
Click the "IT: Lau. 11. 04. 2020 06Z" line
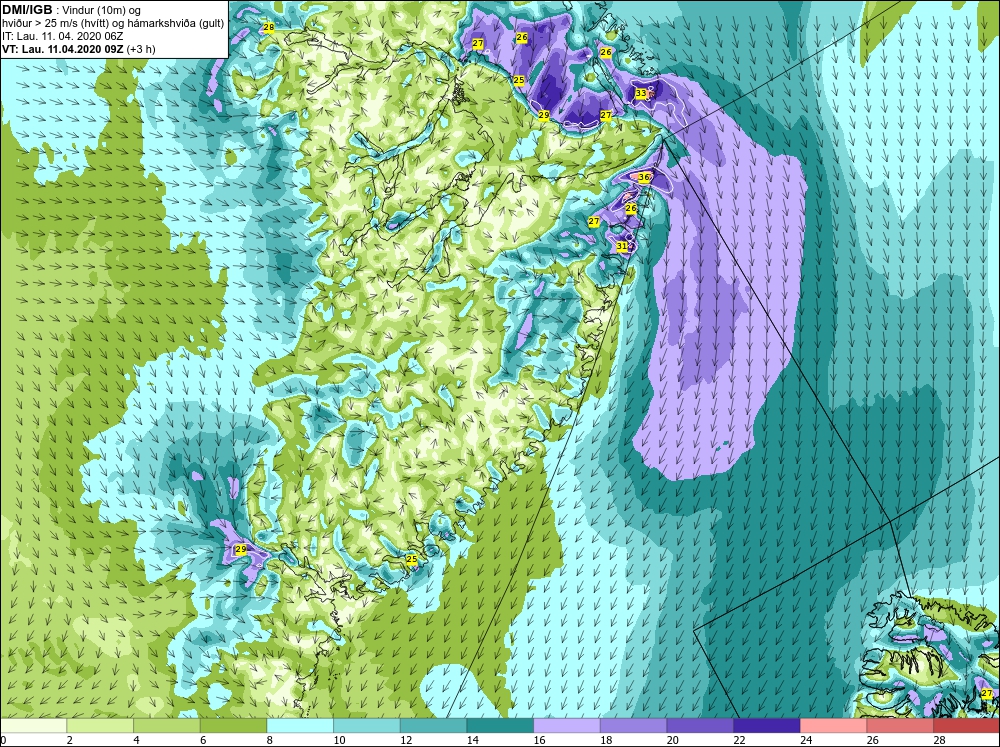62,36
